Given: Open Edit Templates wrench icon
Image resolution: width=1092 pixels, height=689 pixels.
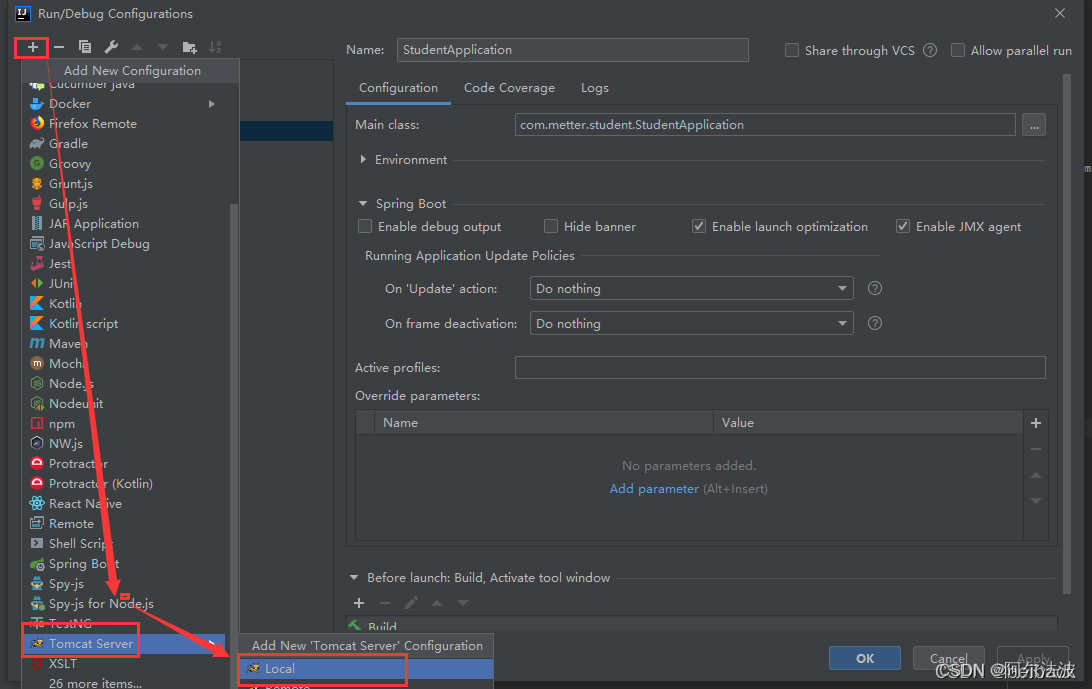Looking at the screenshot, I should (111, 47).
